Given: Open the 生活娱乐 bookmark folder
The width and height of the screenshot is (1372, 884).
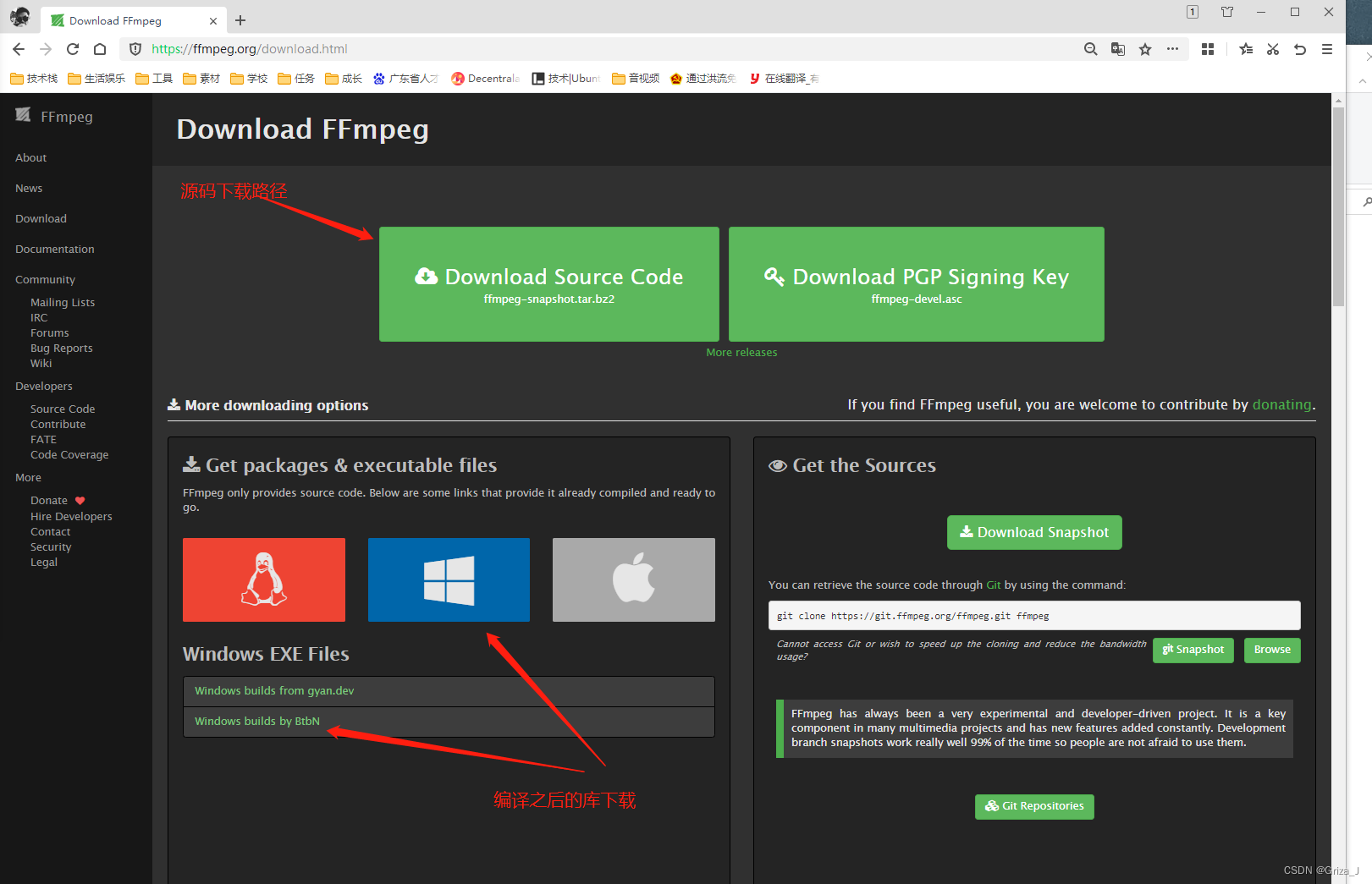Looking at the screenshot, I should click(x=96, y=79).
